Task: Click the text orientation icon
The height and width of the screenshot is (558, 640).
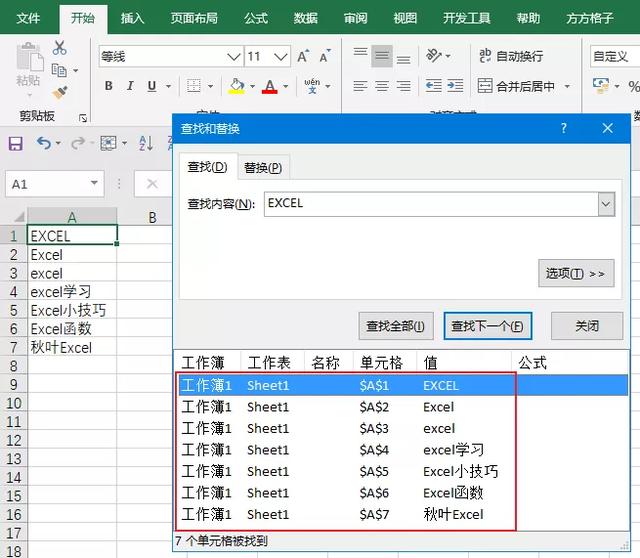Action: pos(433,55)
